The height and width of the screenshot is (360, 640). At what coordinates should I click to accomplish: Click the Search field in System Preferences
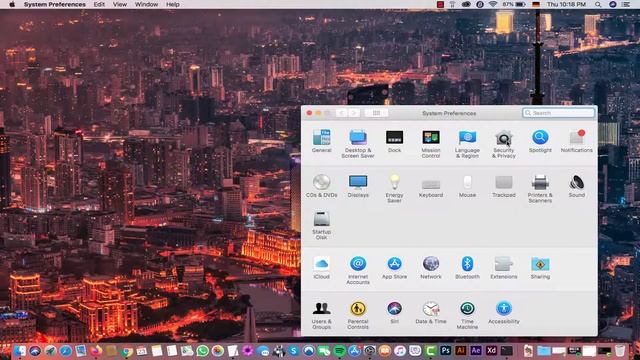tap(558, 113)
